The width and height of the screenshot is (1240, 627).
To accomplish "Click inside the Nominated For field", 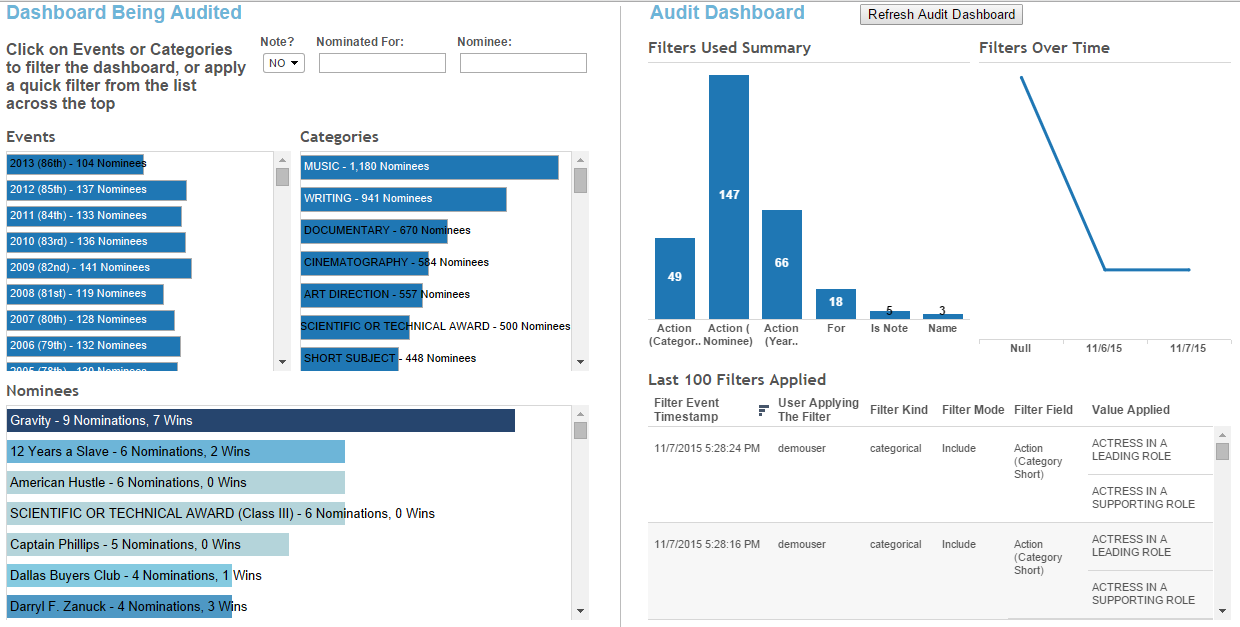I will (x=381, y=62).
